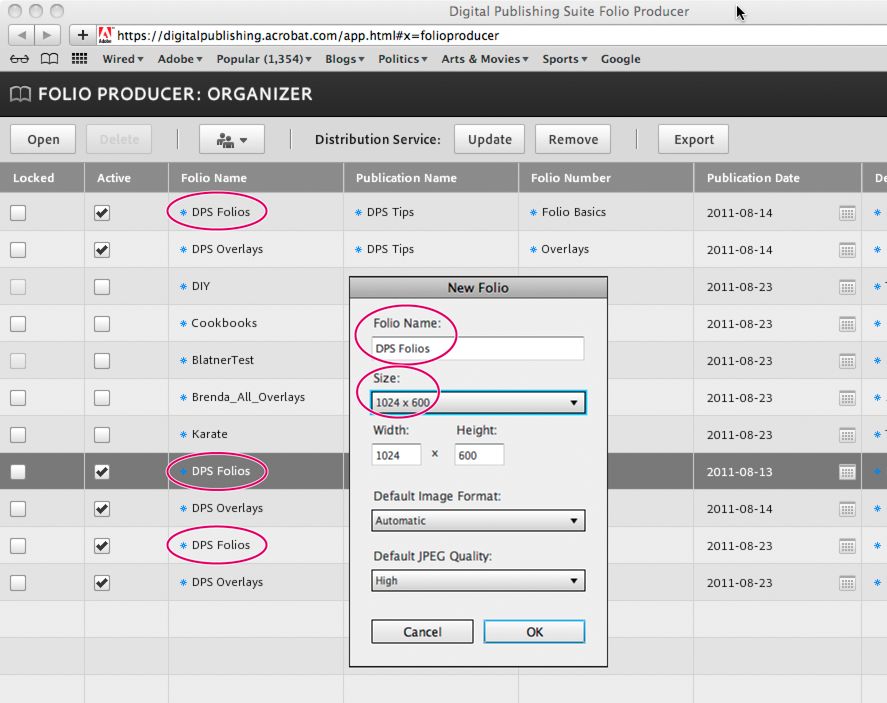Enable Active checkbox for Karate folio
The width and height of the screenshot is (887, 703).
(x=102, y=434)
